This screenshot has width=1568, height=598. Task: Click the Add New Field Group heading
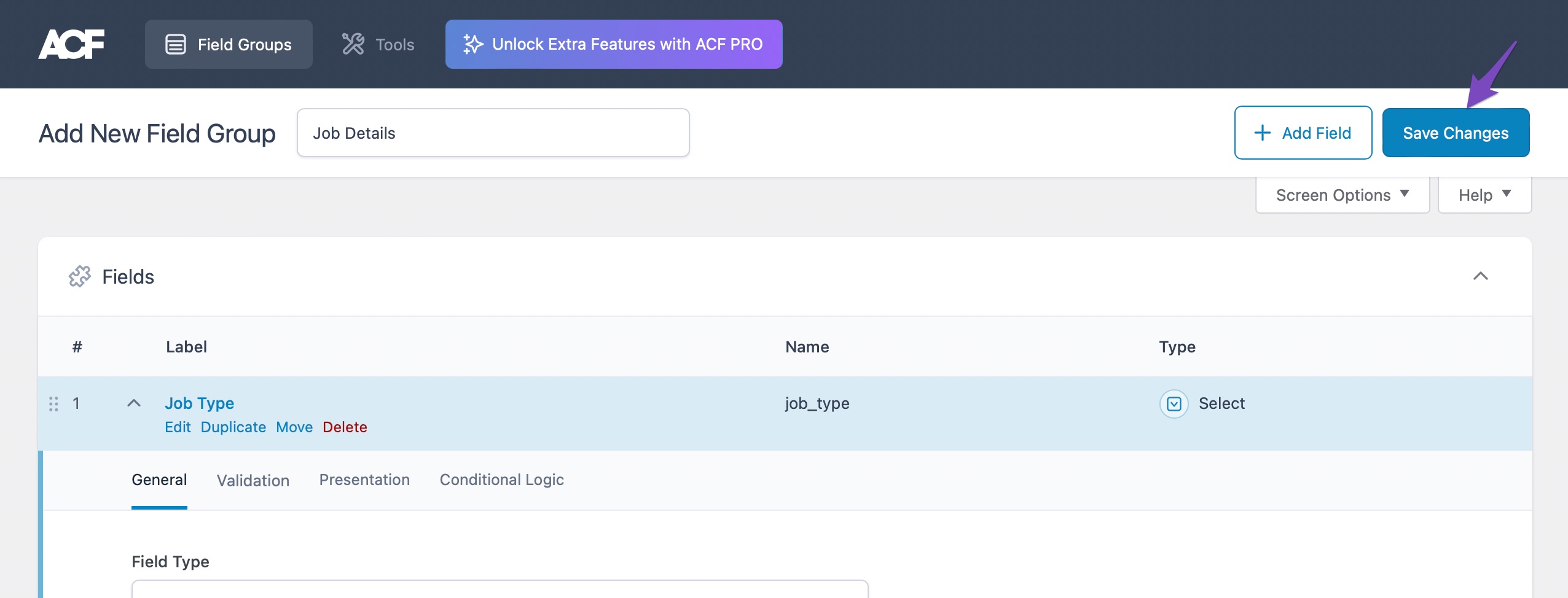coord(157,133)
